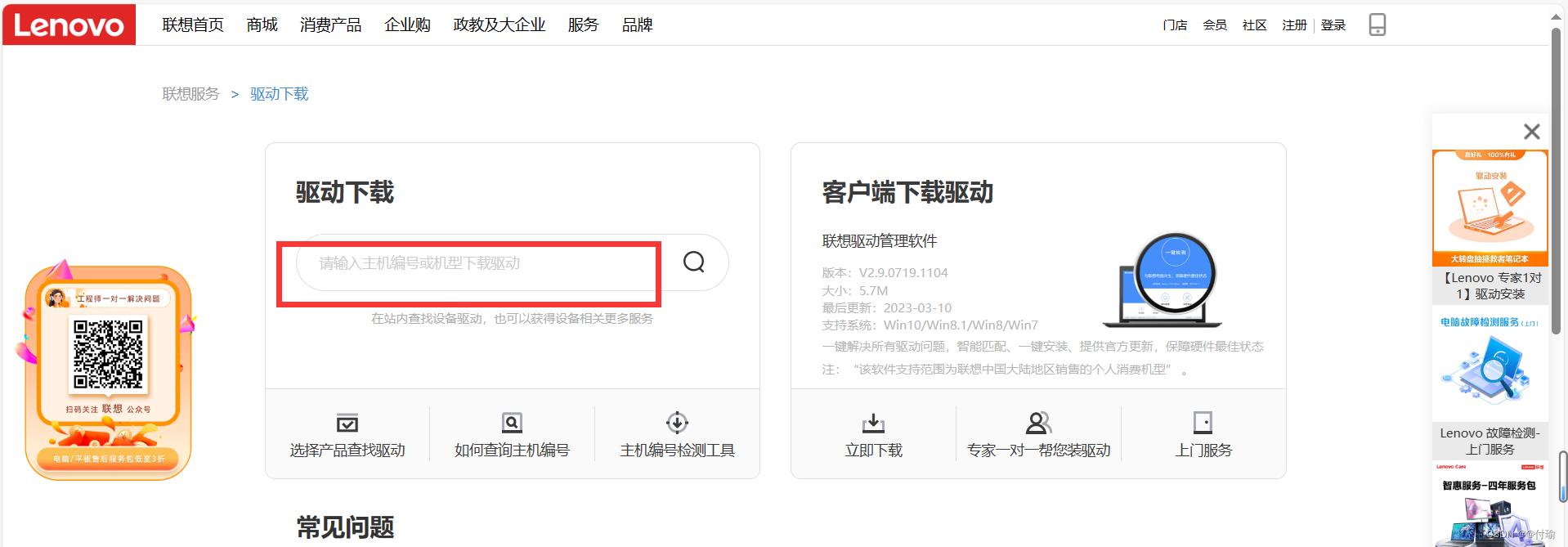This screenshot has width=1568, height=547.
Task: Open the 政教及大企业 menu
Action: coord(500,25)
